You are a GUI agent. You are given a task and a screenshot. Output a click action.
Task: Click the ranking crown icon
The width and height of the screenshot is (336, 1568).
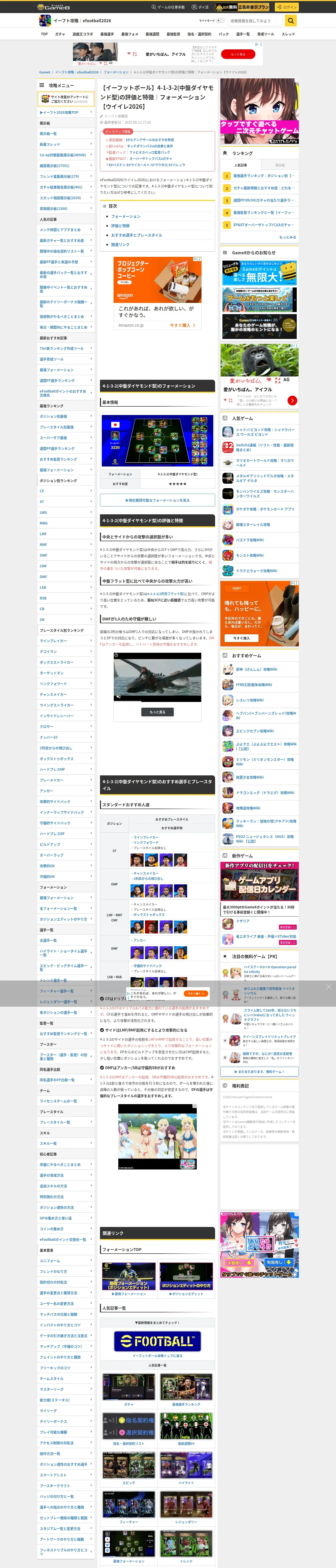pos(225,153)
